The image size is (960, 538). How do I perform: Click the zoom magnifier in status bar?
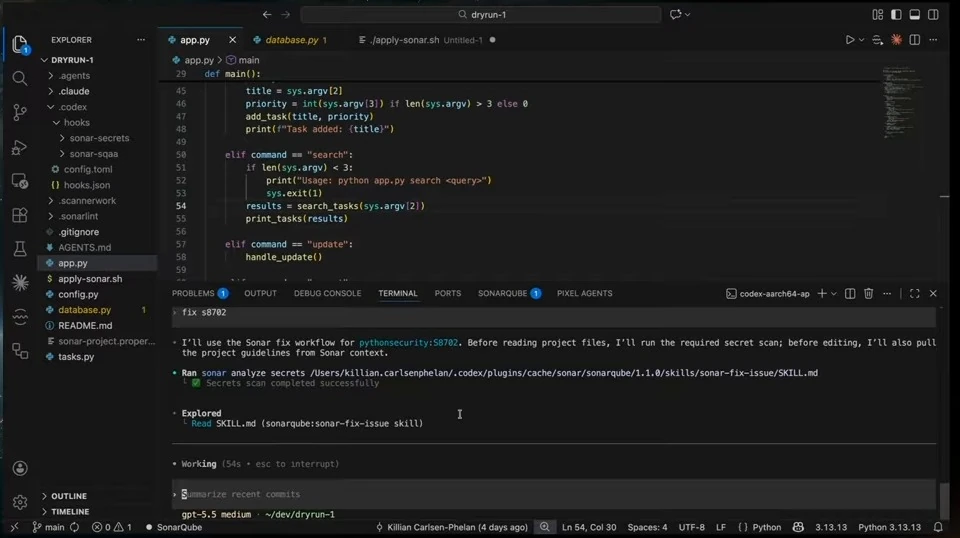point(544,527)
